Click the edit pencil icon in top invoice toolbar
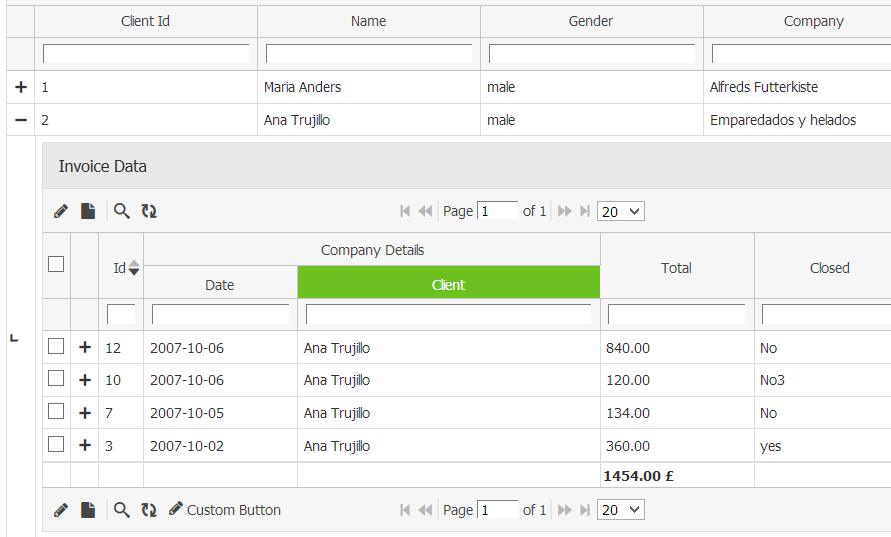 point(61,211)
